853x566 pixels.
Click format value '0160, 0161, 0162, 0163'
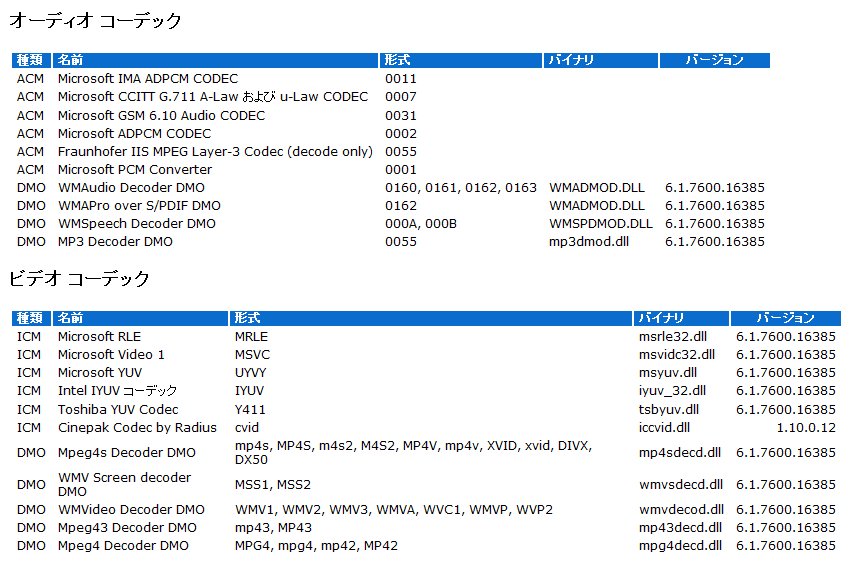pyautogui.click(x=461, y=187)
